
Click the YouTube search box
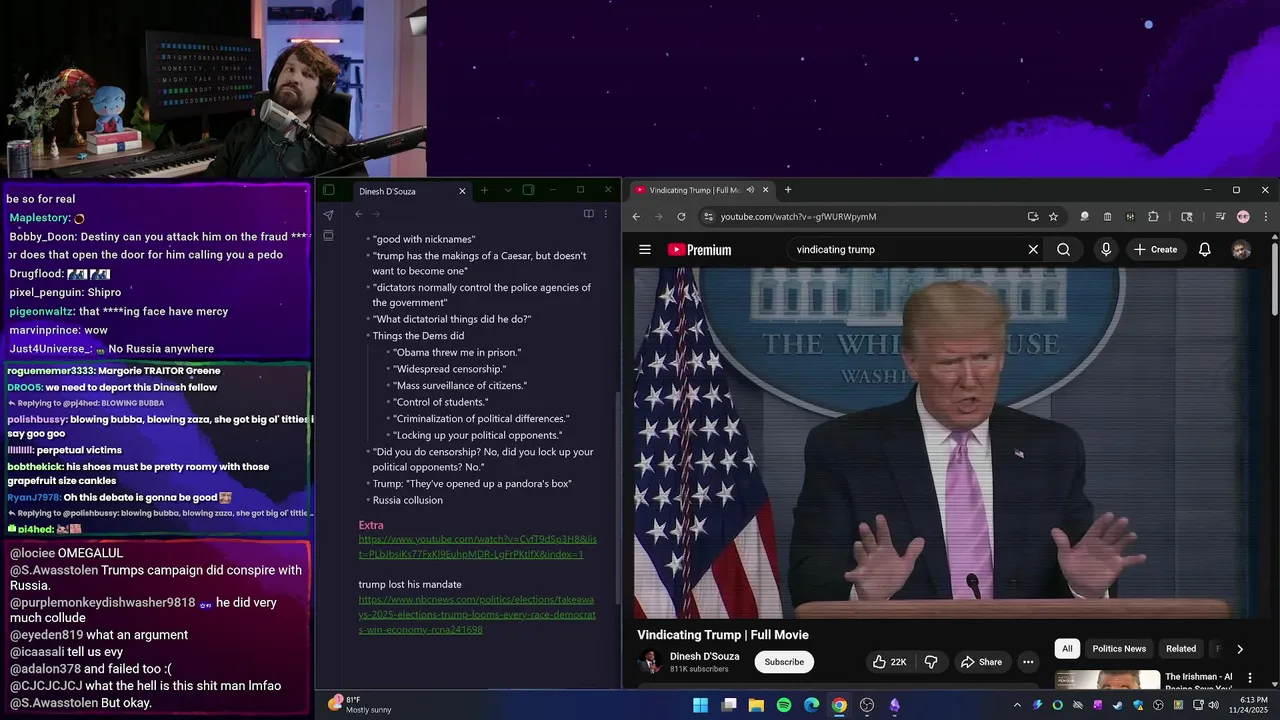coord(905,250)
